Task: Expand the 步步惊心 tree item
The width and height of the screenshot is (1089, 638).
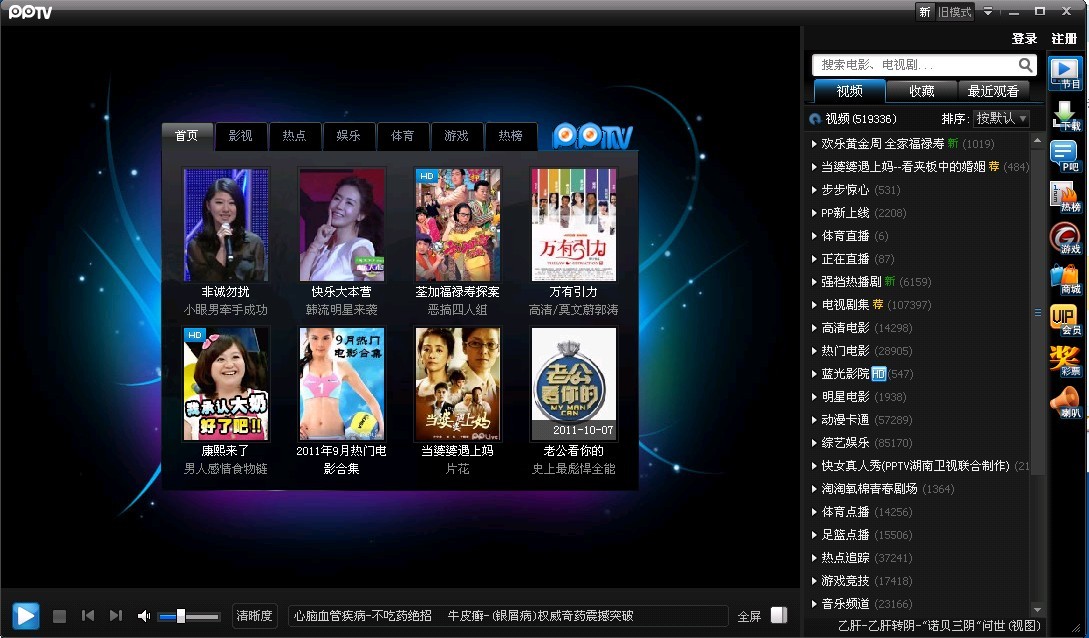Action: pos(814,190)
